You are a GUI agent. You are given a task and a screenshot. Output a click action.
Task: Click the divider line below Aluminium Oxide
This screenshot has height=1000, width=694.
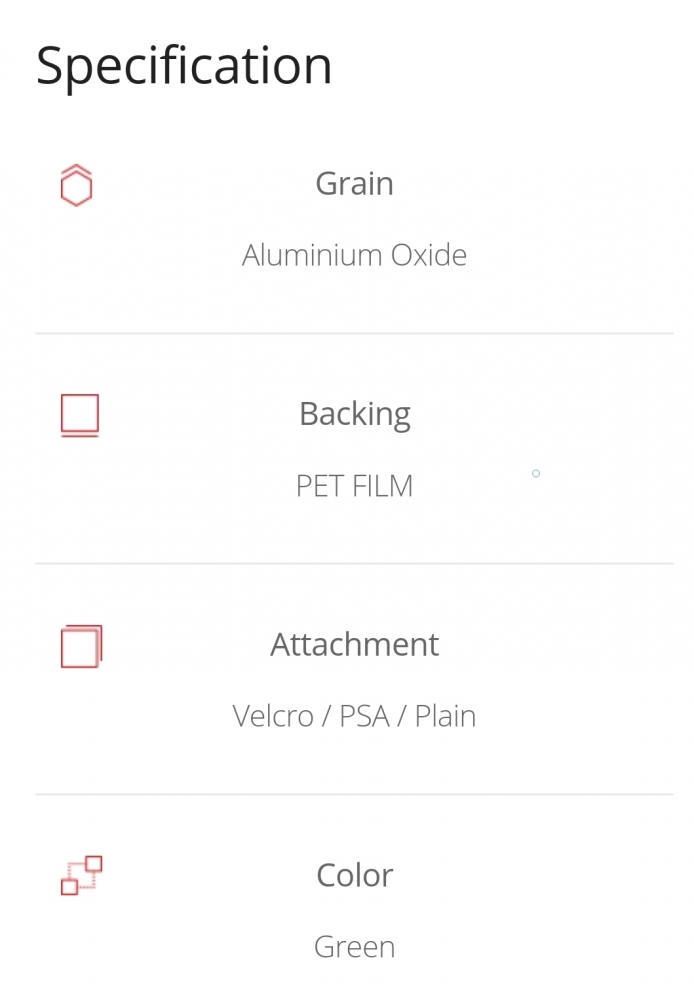click(355, 333)
